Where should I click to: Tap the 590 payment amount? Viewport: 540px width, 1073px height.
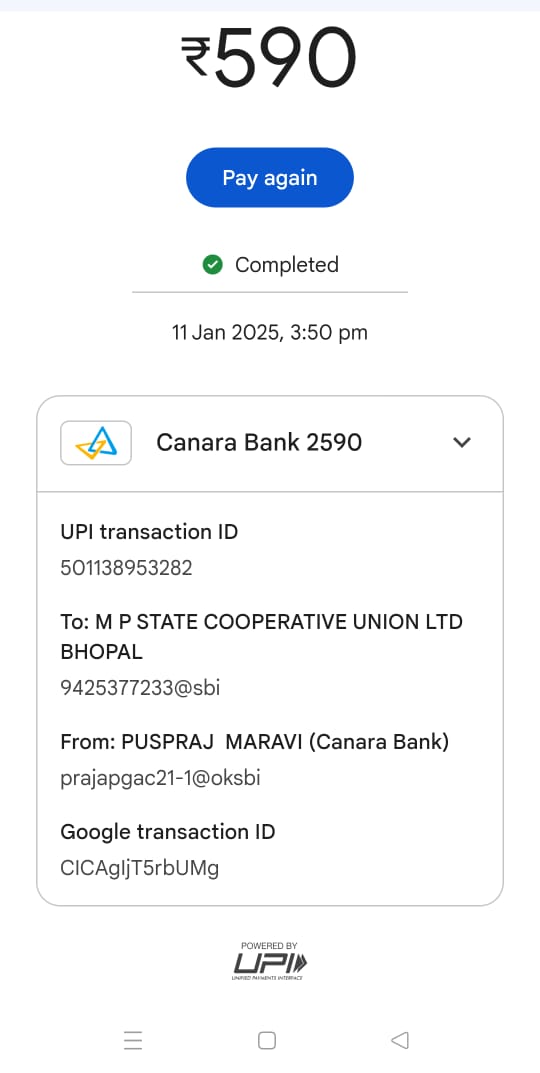click(x=285, y=56)
